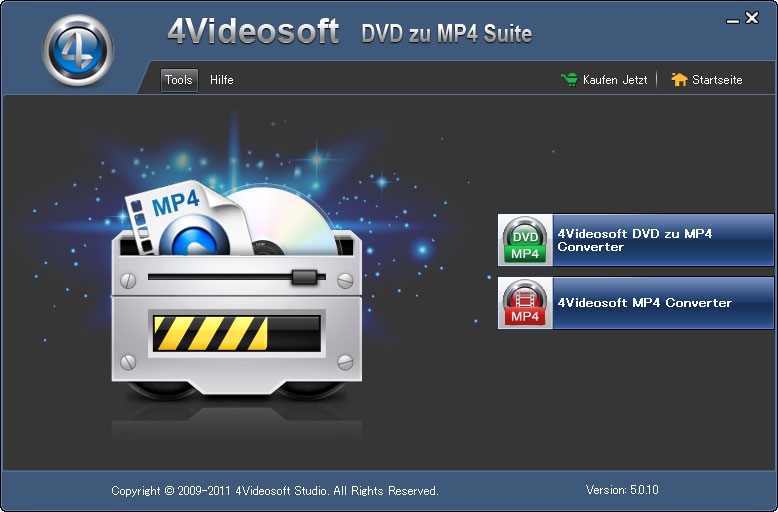
Task: Click the Version 5.0.10 label
Action: (622, 490)
